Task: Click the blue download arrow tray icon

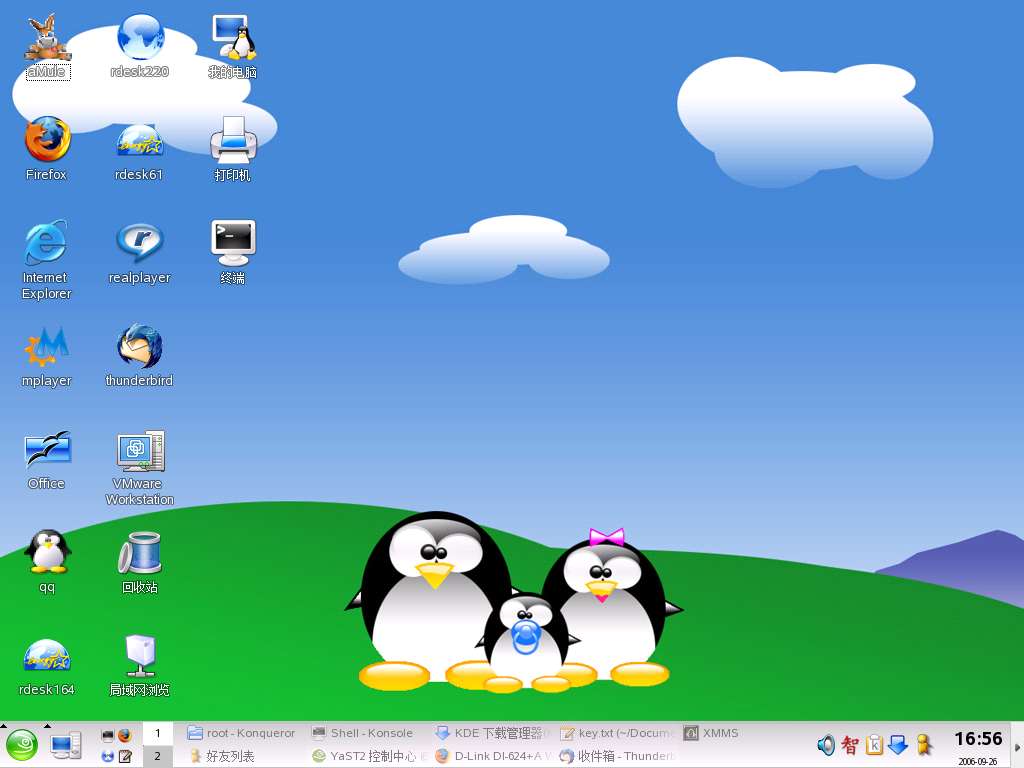Action: click(x=899, y=744)
